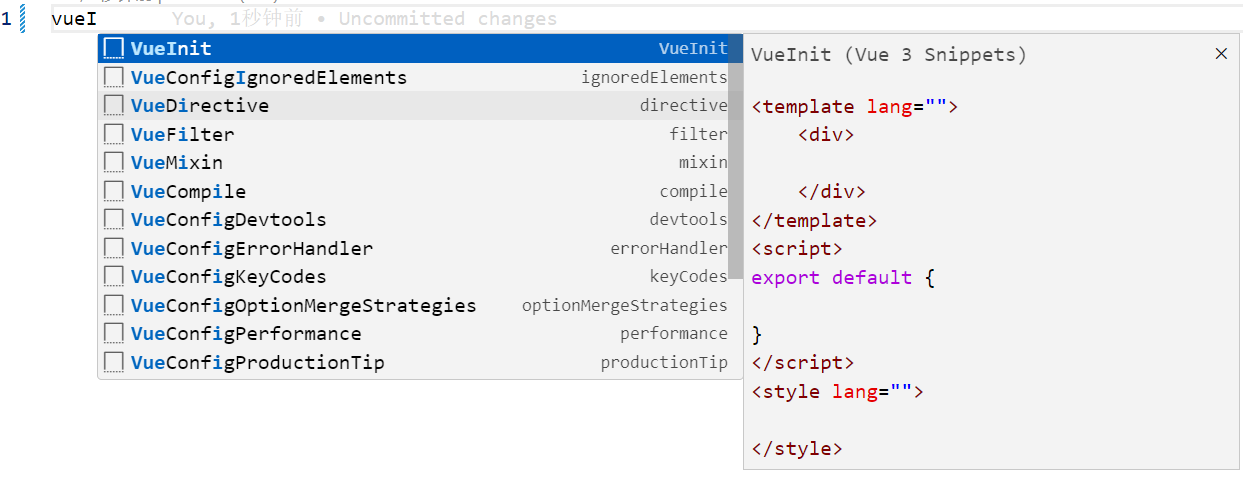Image resolution: width=1243 pixels, height=478 pixels.
Task: Click snippet icon beside VueConfigErrorHandler
Action: (x=114, y=248)
